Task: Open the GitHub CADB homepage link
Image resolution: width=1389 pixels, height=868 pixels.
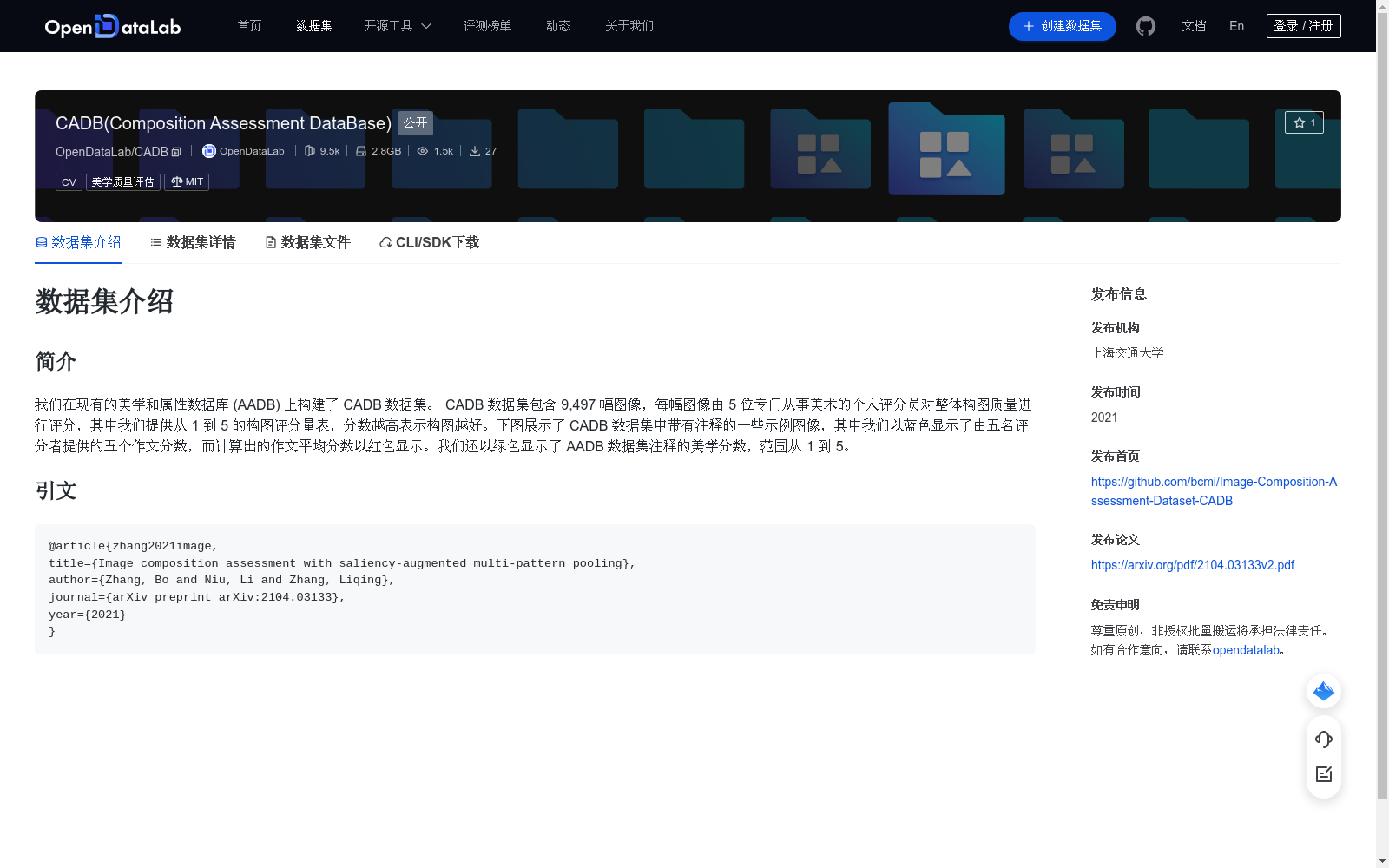Action: [1214, 491]
